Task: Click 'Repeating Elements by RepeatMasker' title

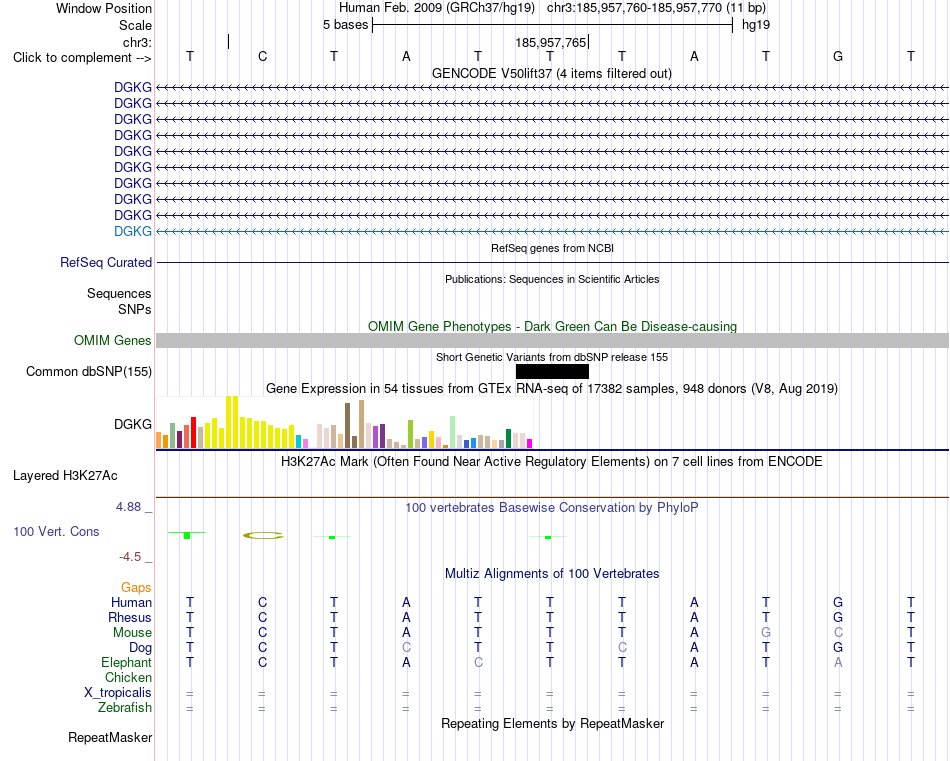Action: (x=553, y=723)
